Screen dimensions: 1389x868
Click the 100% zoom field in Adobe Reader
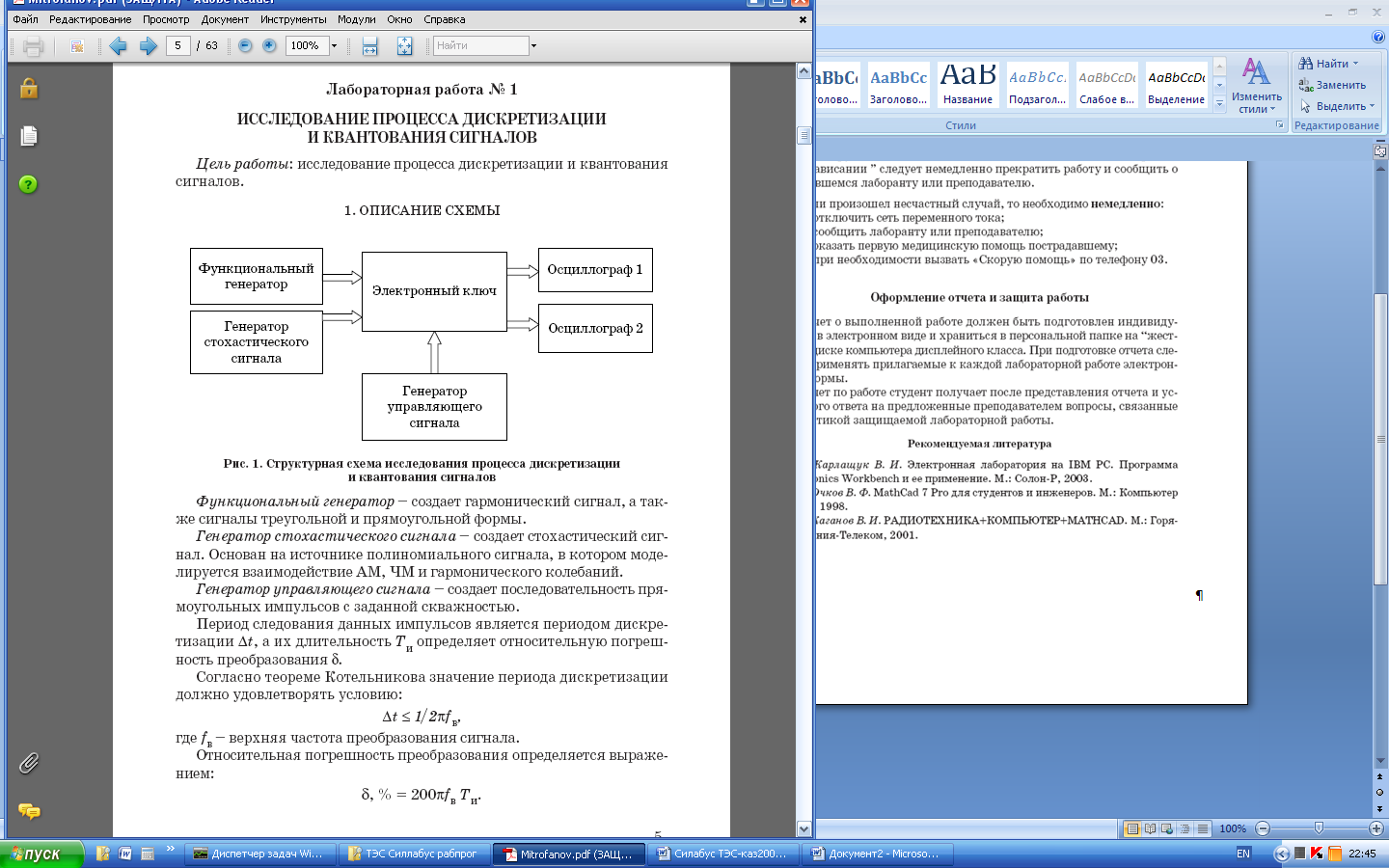pos(306,45)
